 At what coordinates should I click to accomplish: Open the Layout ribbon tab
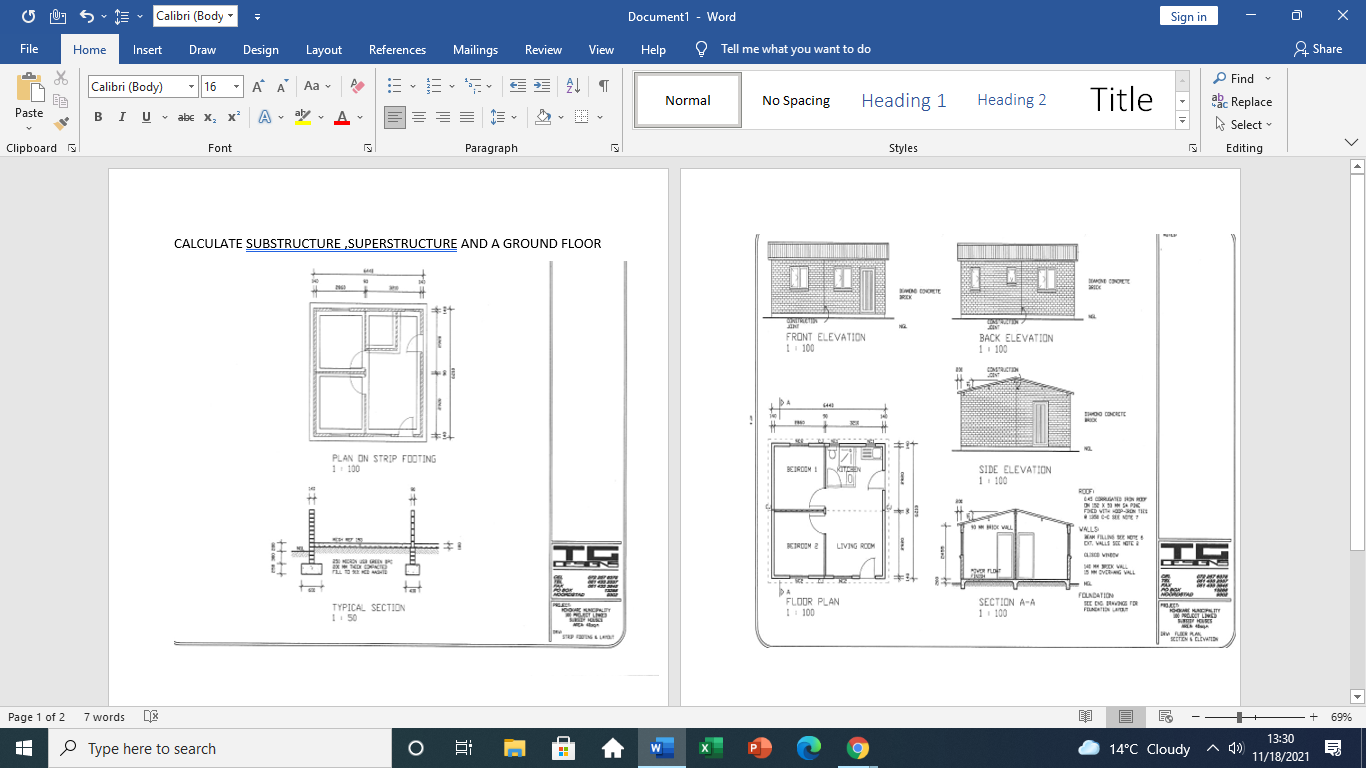pos(323,49)
